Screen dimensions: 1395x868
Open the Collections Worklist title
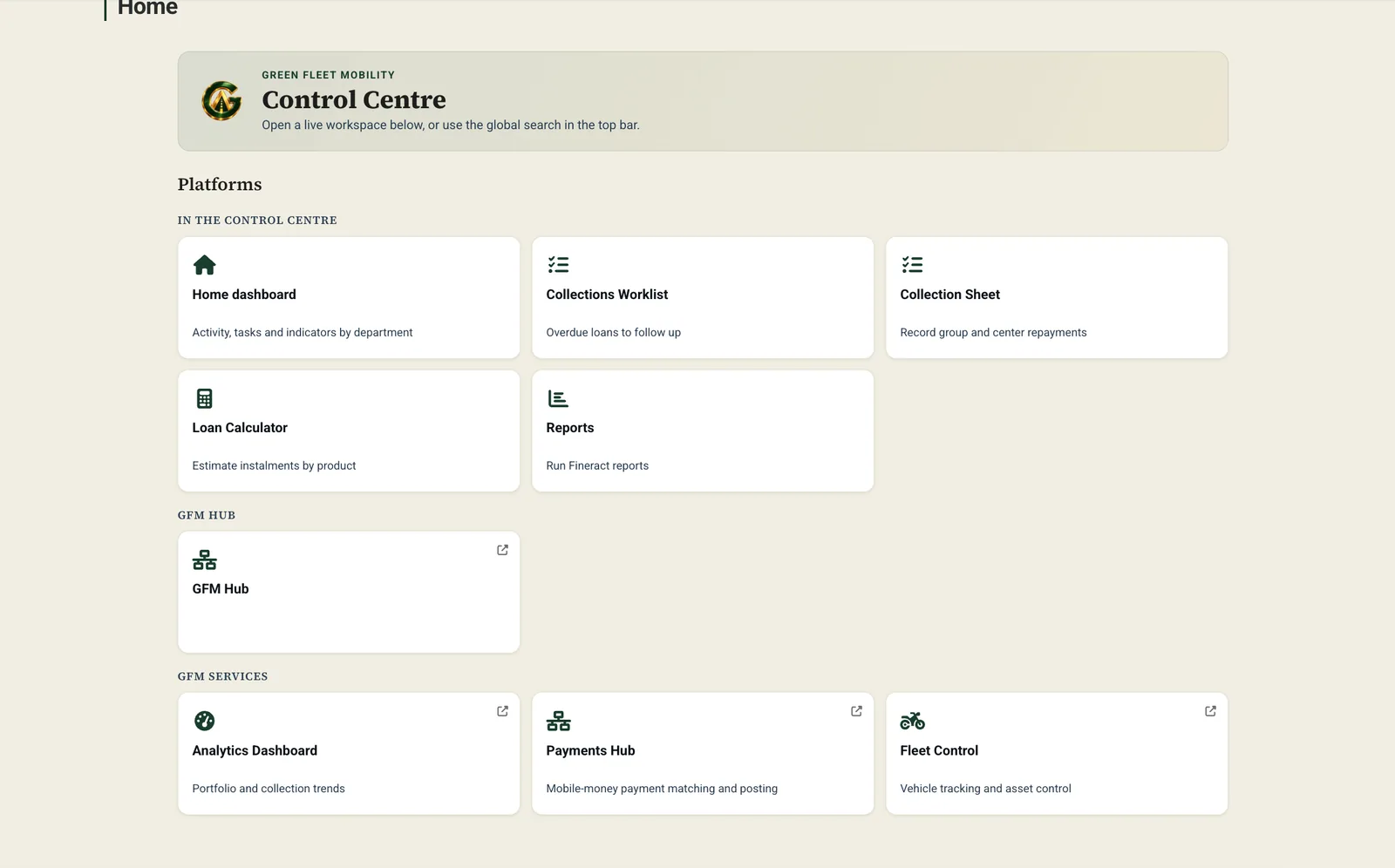607,295
